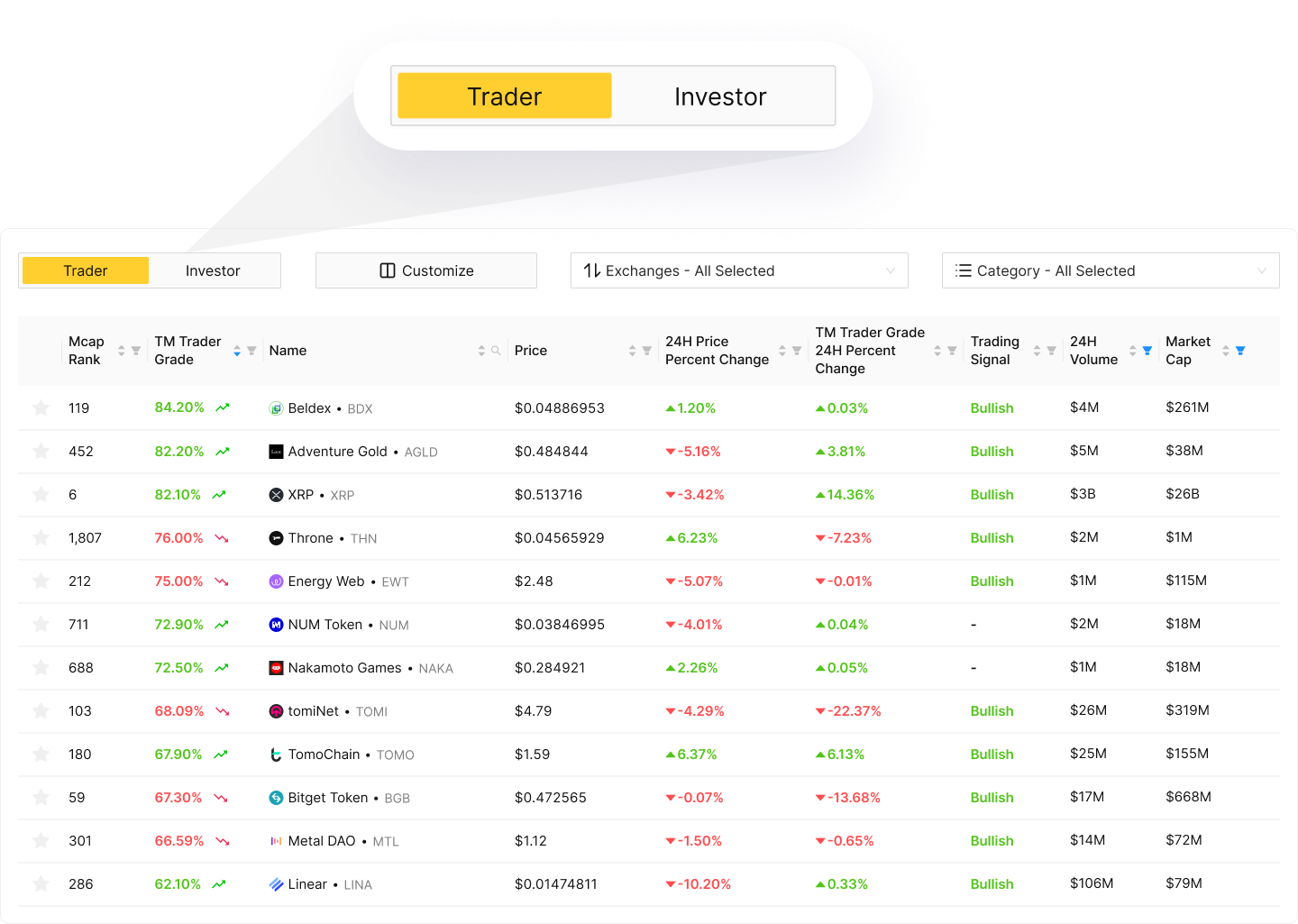Click the search icon in the Name column

(x=495, y=351)
